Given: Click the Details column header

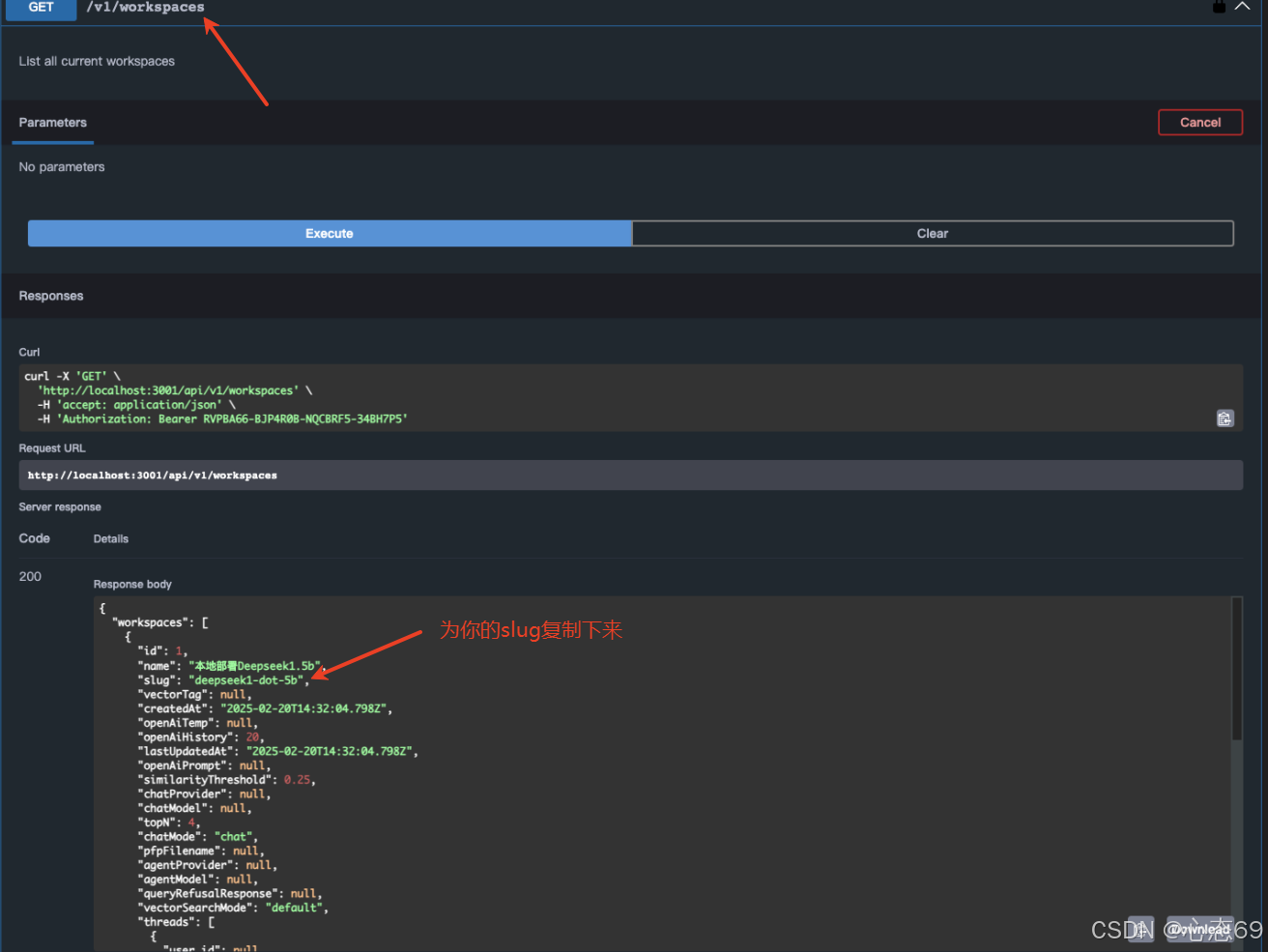Looking at the screenshot, I should tap(110, 538).
